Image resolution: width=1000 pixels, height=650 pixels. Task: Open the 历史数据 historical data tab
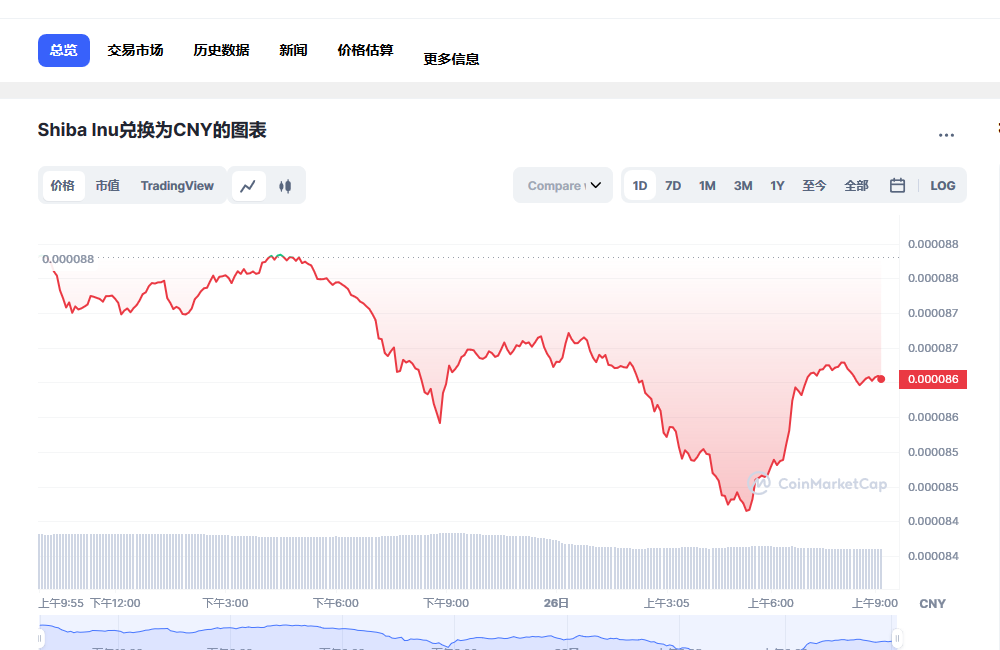(x=221, y=50)
